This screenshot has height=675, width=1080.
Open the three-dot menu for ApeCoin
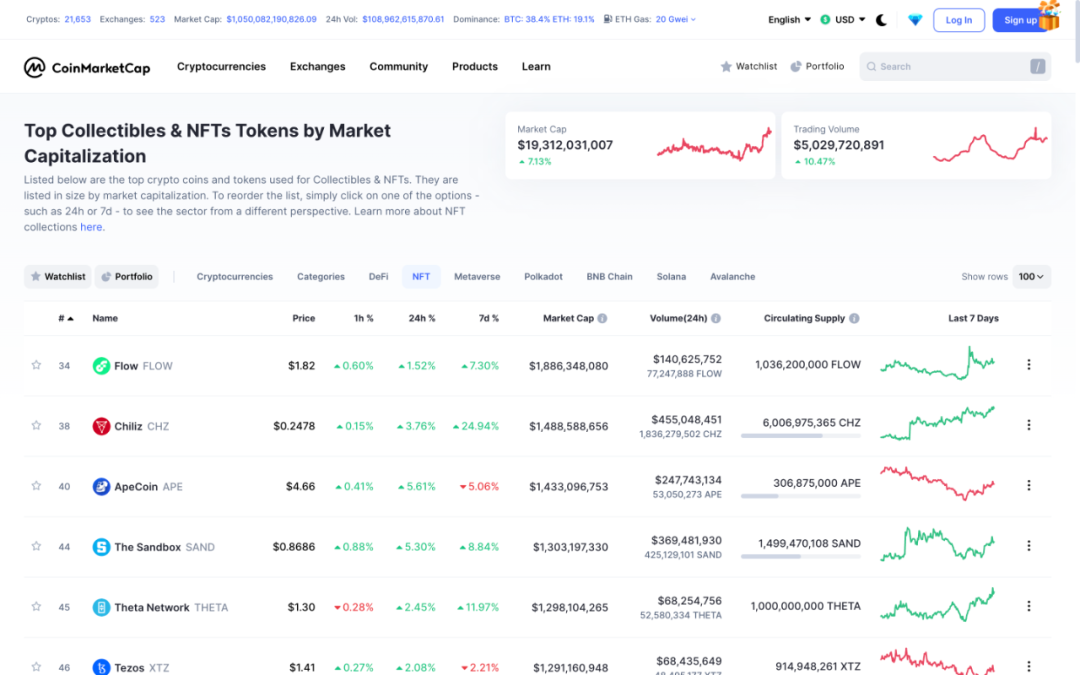pyautogui.click(x=1028, y=486)
